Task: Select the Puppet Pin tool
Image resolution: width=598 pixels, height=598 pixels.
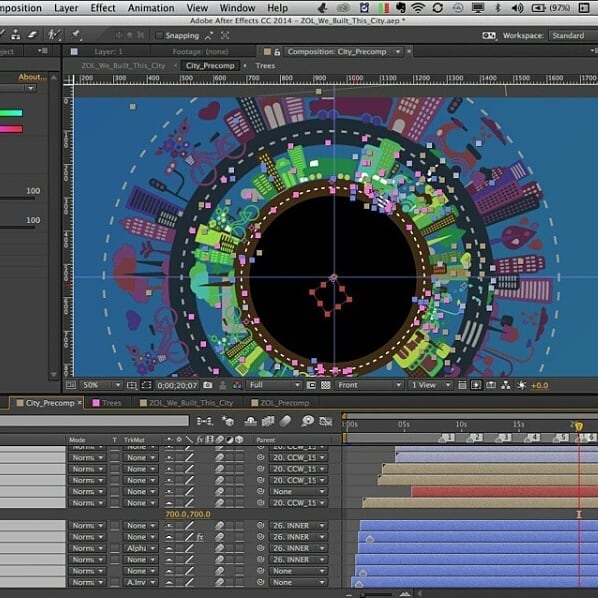Action: click(x=76, y=35)
